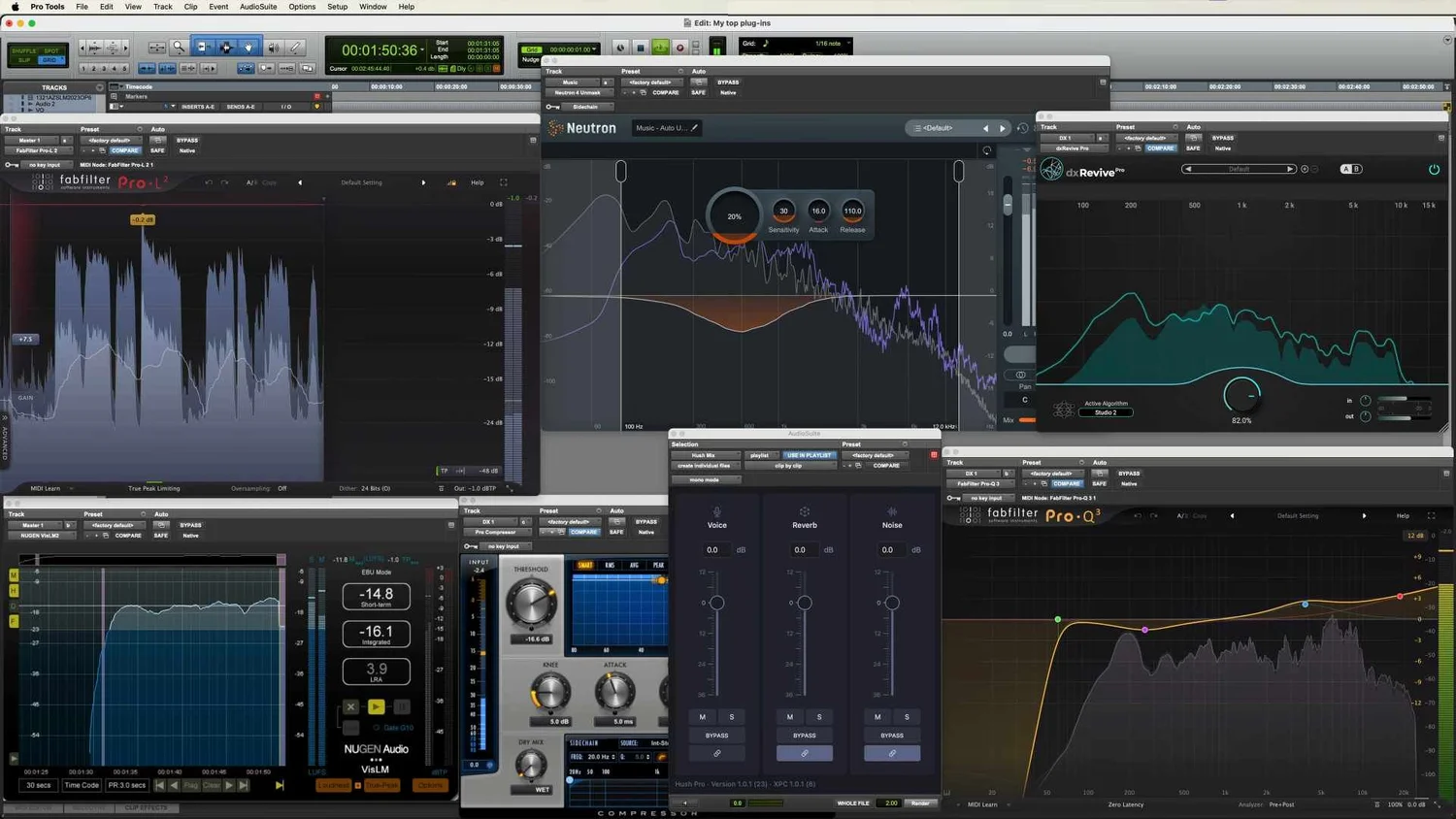Click previous preset arrow in Pro-L 2
This screenshot has height=819, width=1456.
pyautogui.click(x=300, y=182)
